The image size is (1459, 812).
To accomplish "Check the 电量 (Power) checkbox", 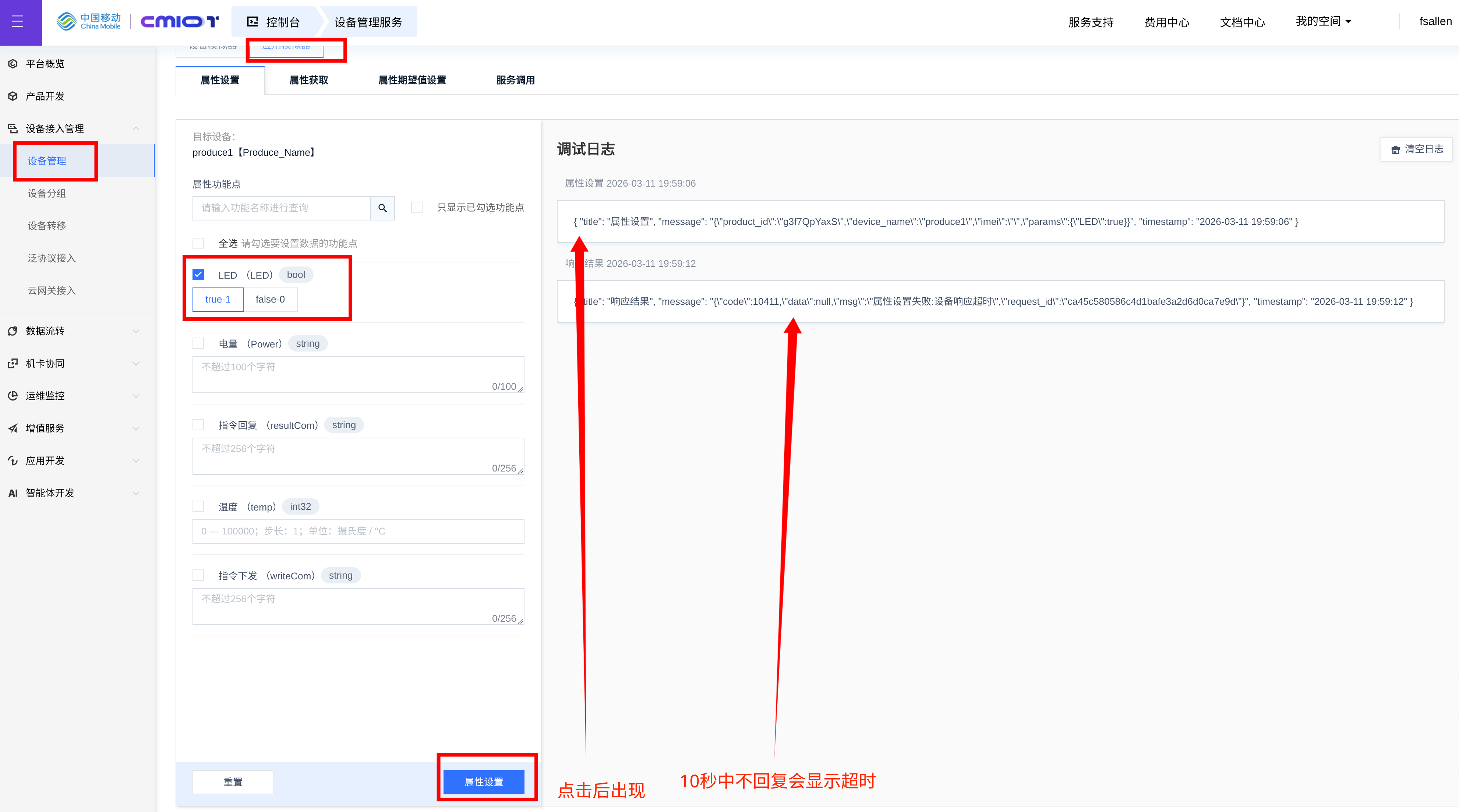I will [x=198, y=343].
